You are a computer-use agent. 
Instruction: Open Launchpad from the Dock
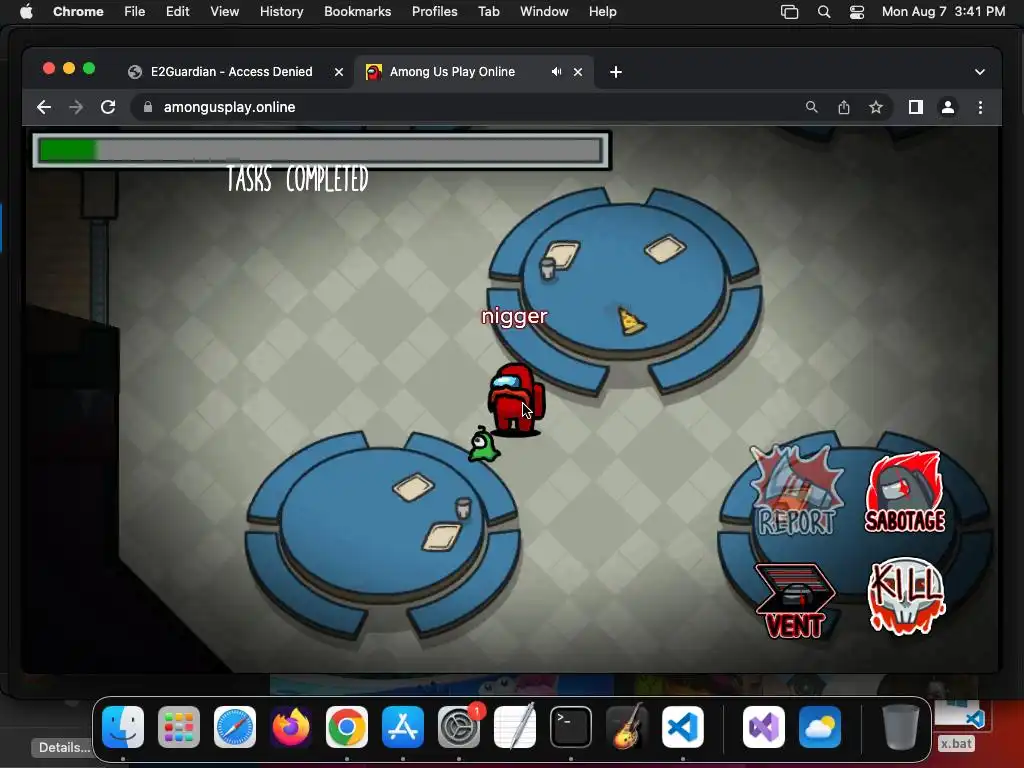coord(179,727)
